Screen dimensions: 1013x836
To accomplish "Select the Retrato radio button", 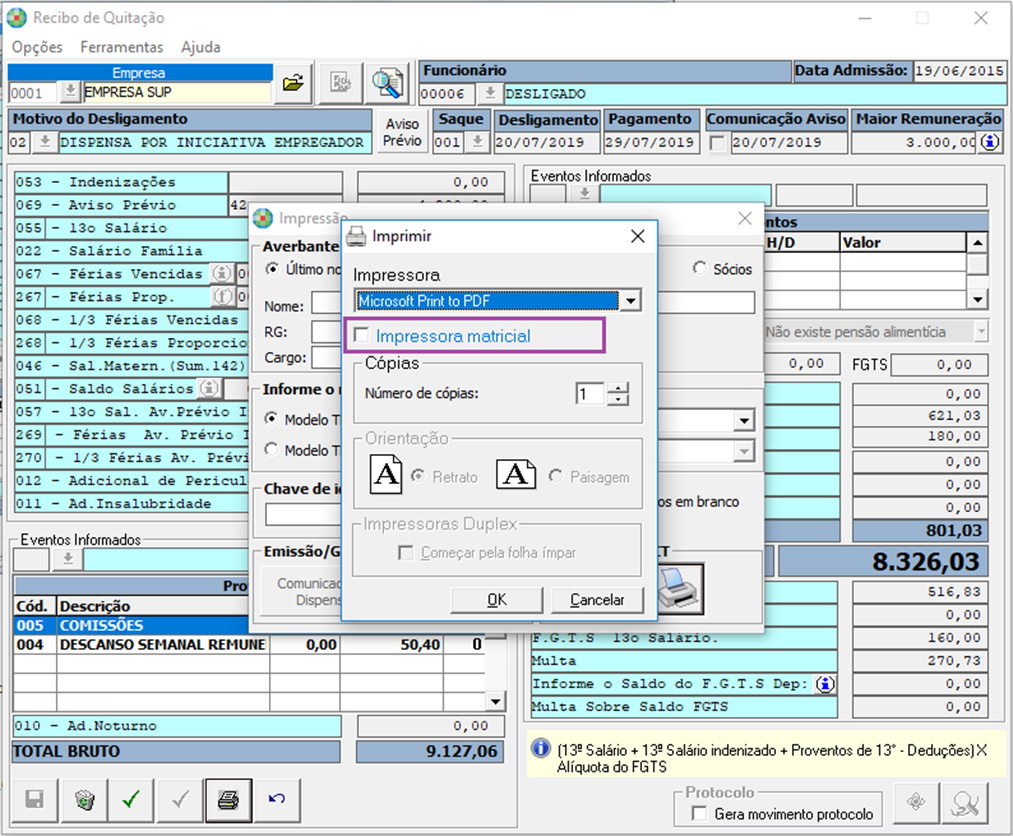I will pyautogui.click(x=418, y=476).
